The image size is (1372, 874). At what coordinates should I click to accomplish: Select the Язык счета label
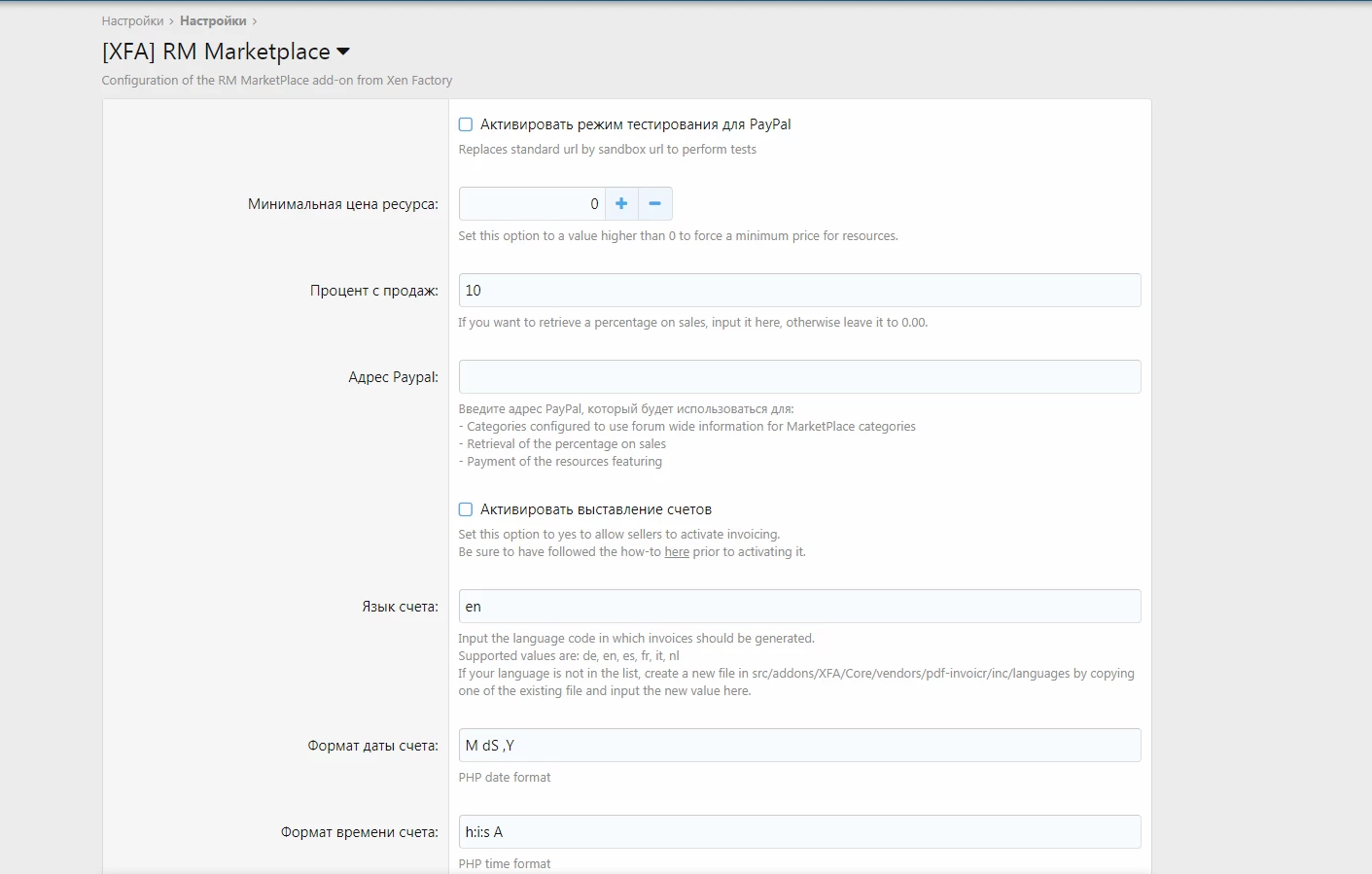click(x=401, y=607)
